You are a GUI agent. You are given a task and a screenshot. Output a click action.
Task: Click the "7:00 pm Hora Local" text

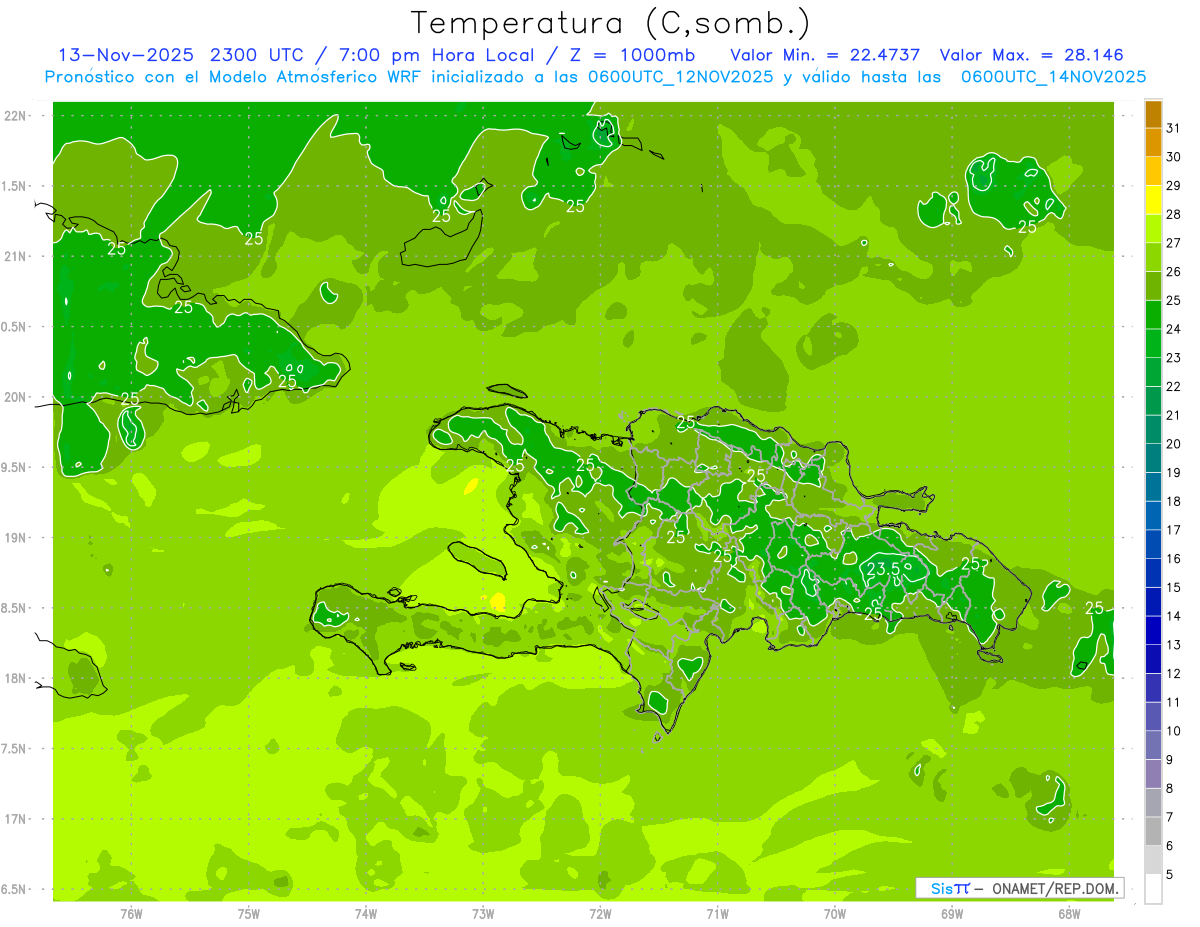[x=436, y=54]
